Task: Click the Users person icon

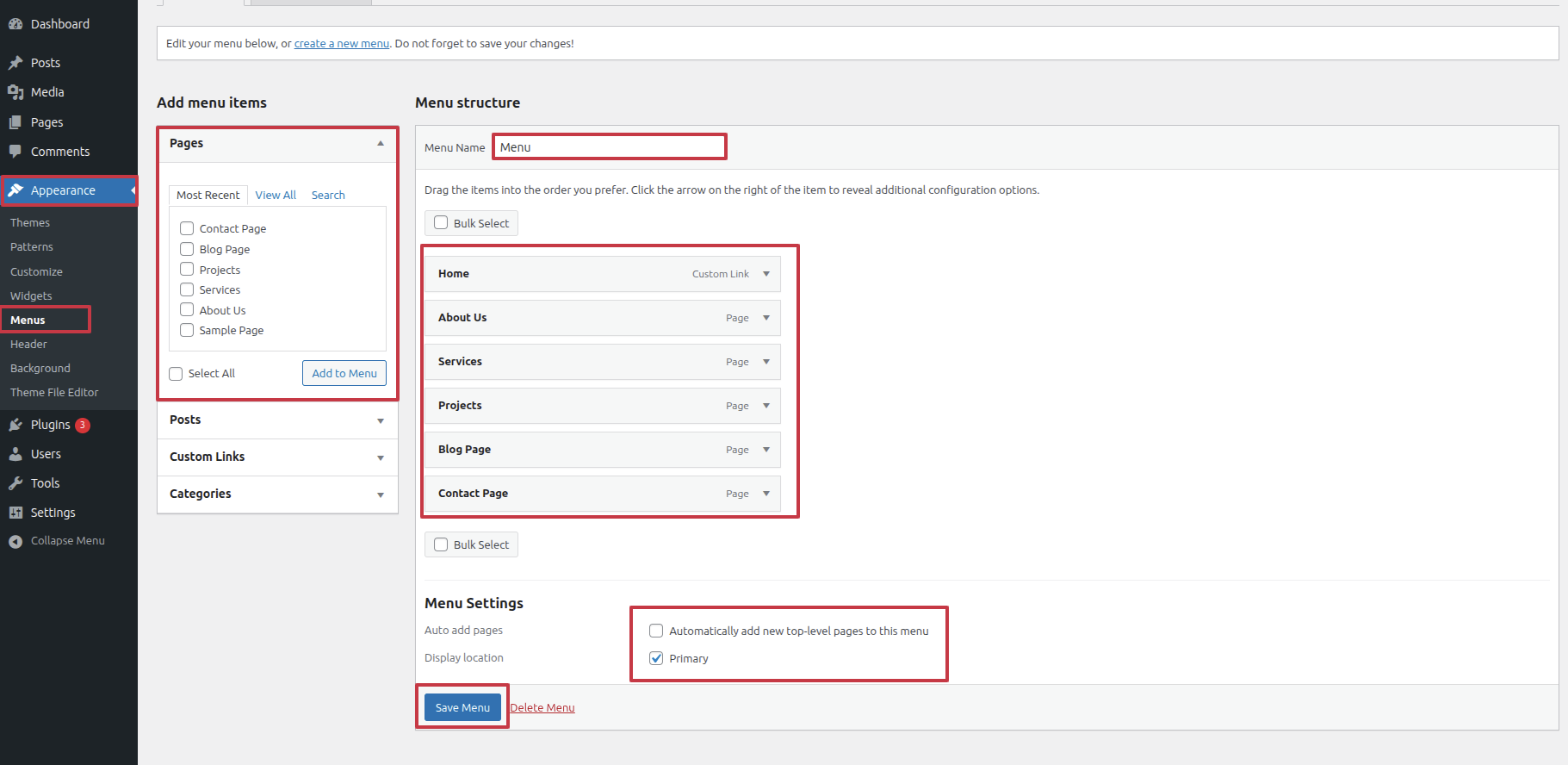Action: coord(15,454)
